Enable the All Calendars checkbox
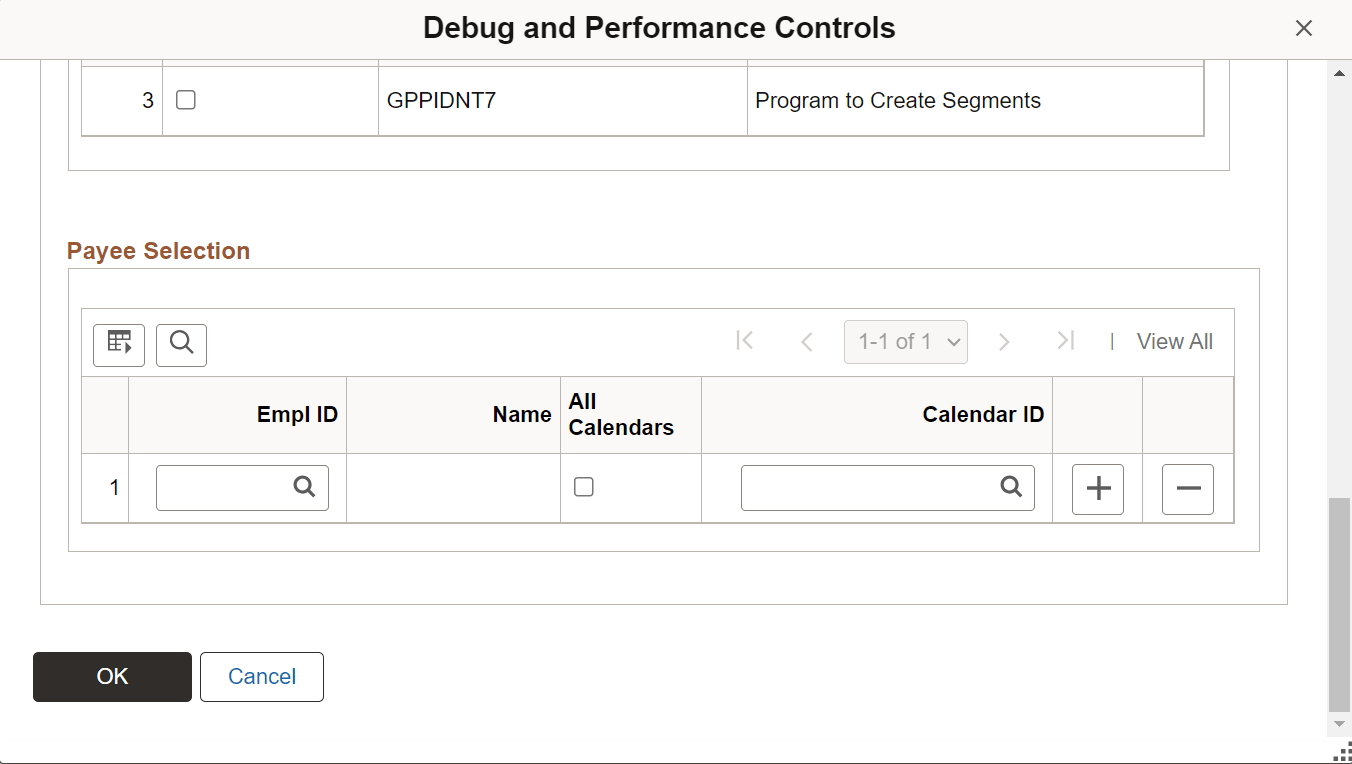This screenshot has width=1352, height=764. pyautogui.click(x=583, y=486)
